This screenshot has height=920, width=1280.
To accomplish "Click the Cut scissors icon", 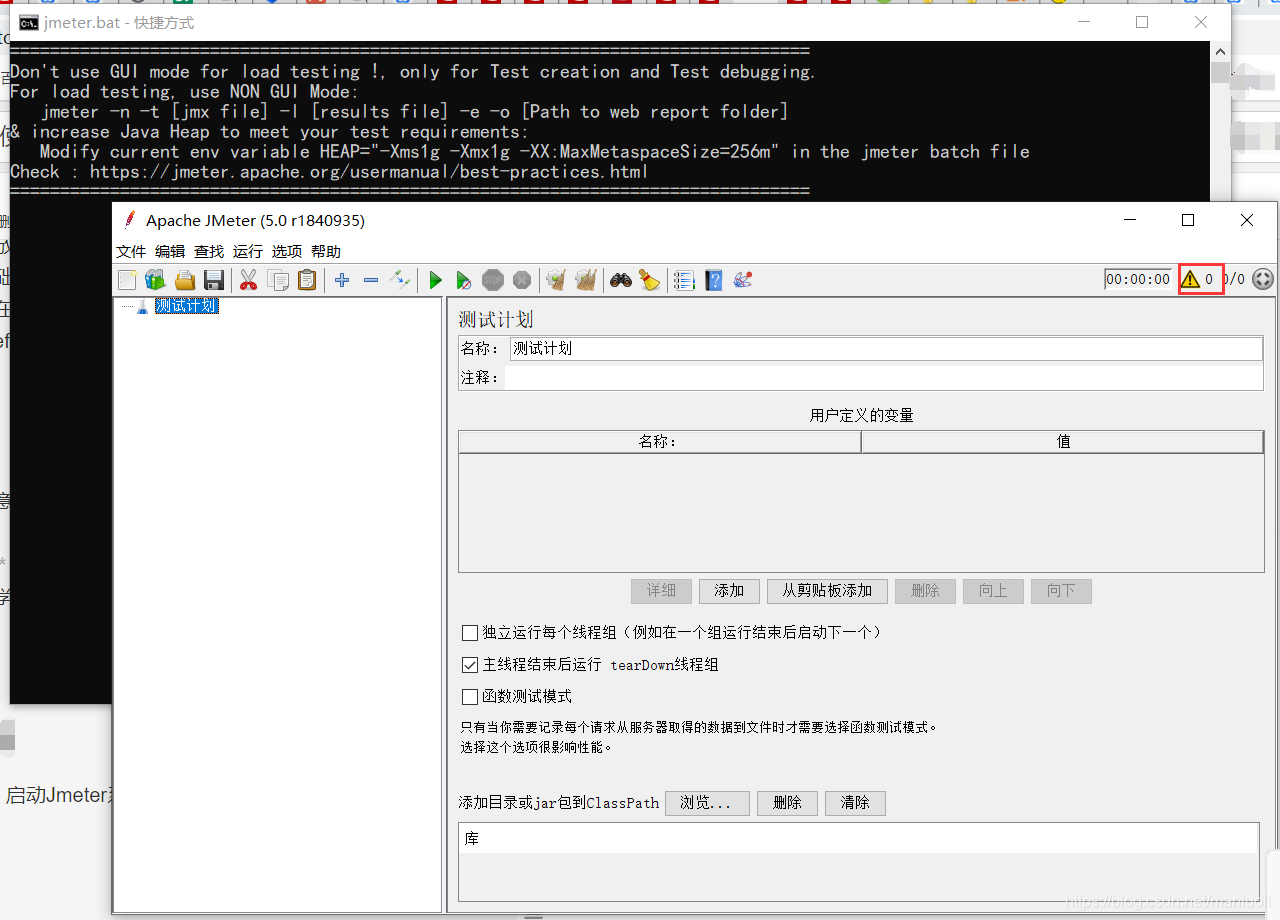I will pyautogui.click(x=248, y=280).
